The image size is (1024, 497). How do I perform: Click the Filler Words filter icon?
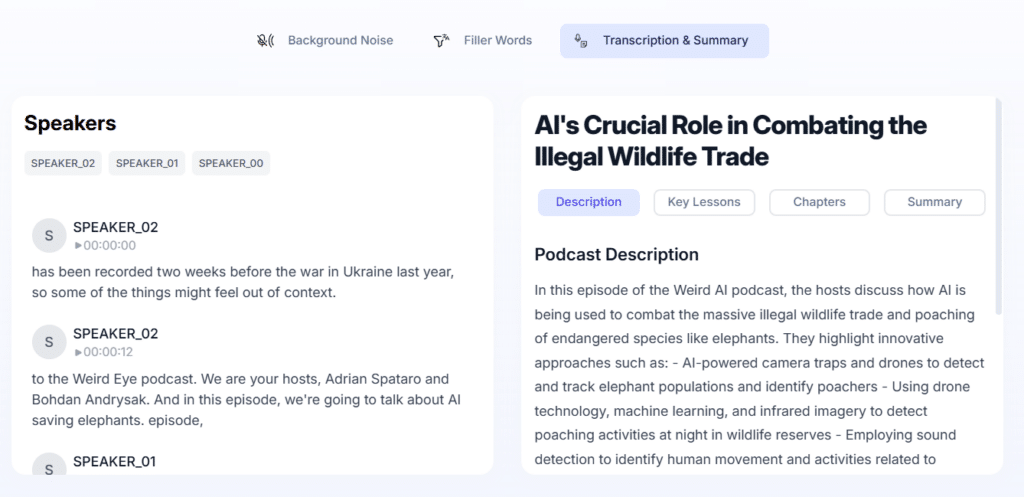441,40
